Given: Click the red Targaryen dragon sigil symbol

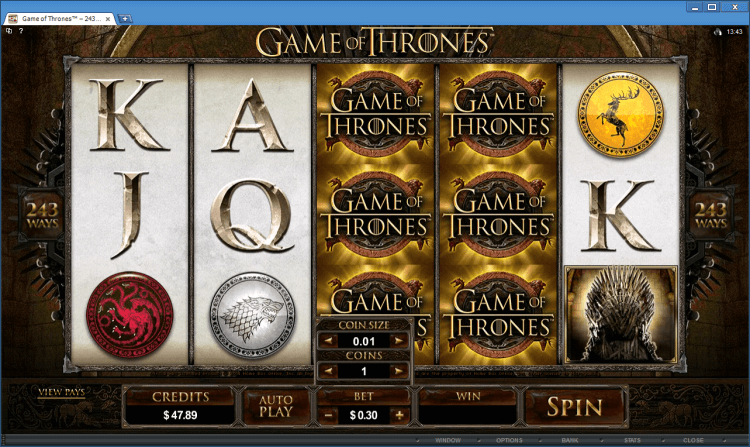Looking at the screenshot, I should pyautogui.click(x=129, y=315).
